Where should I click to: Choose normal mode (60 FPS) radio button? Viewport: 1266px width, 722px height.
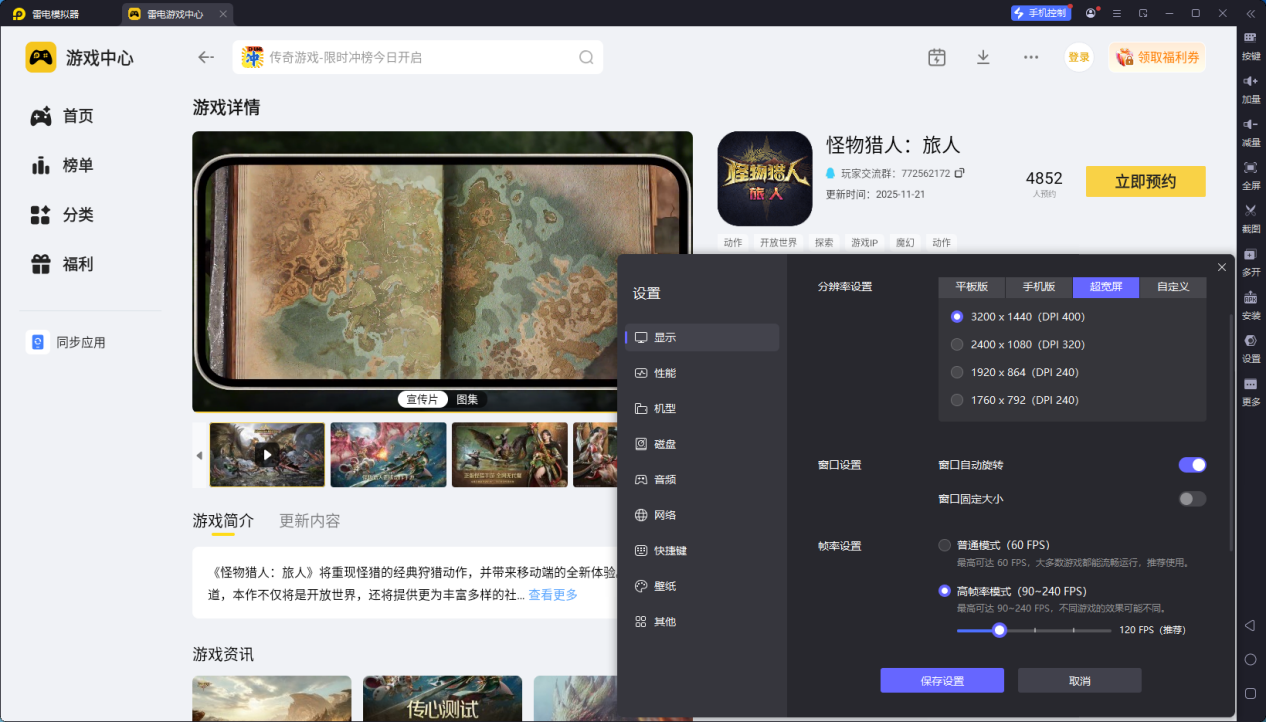coord(945,545)
